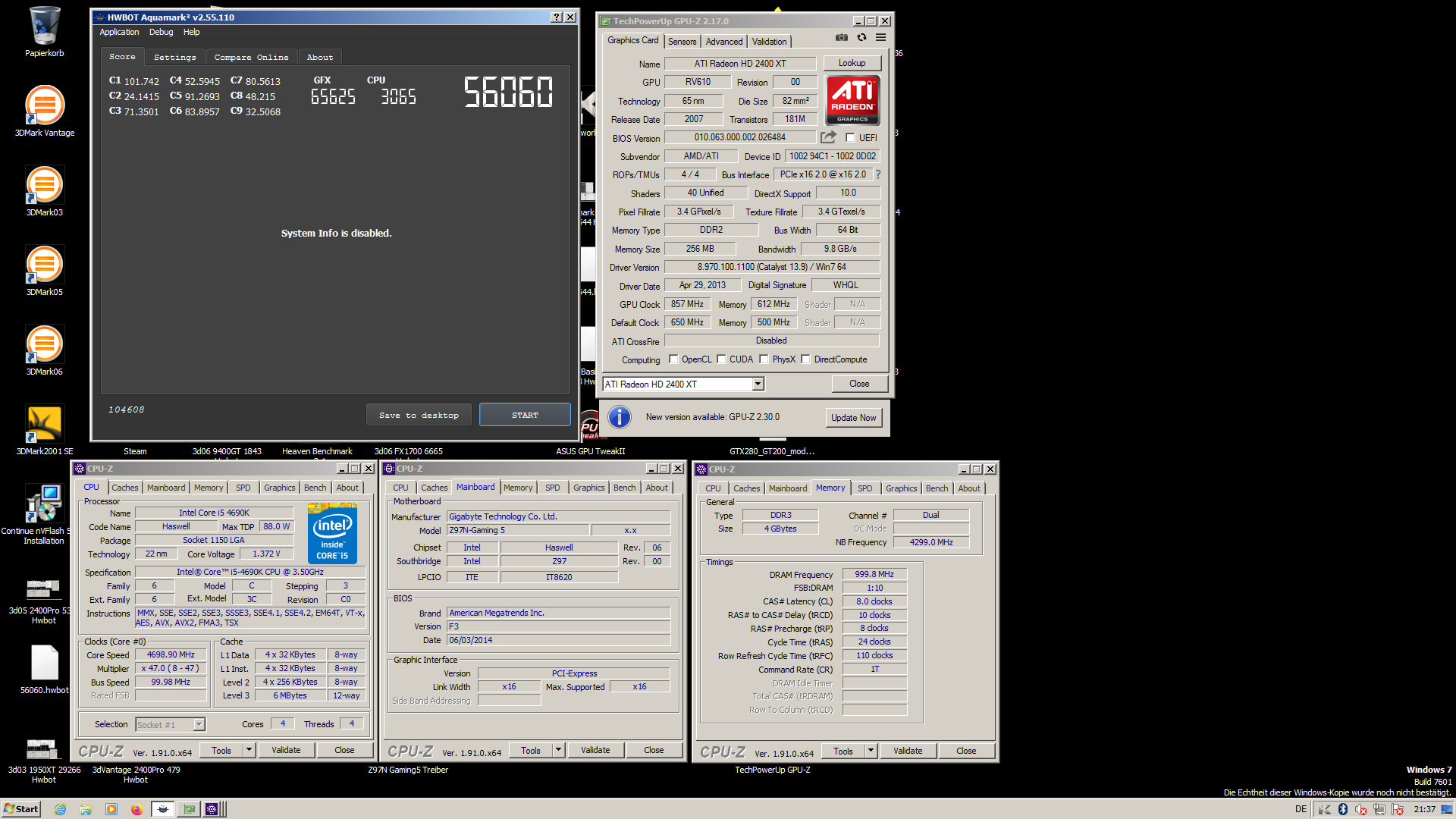Click the DE language indicator in taskbar
Viewport: 1456px width, 819px height.
(1301, 809)
